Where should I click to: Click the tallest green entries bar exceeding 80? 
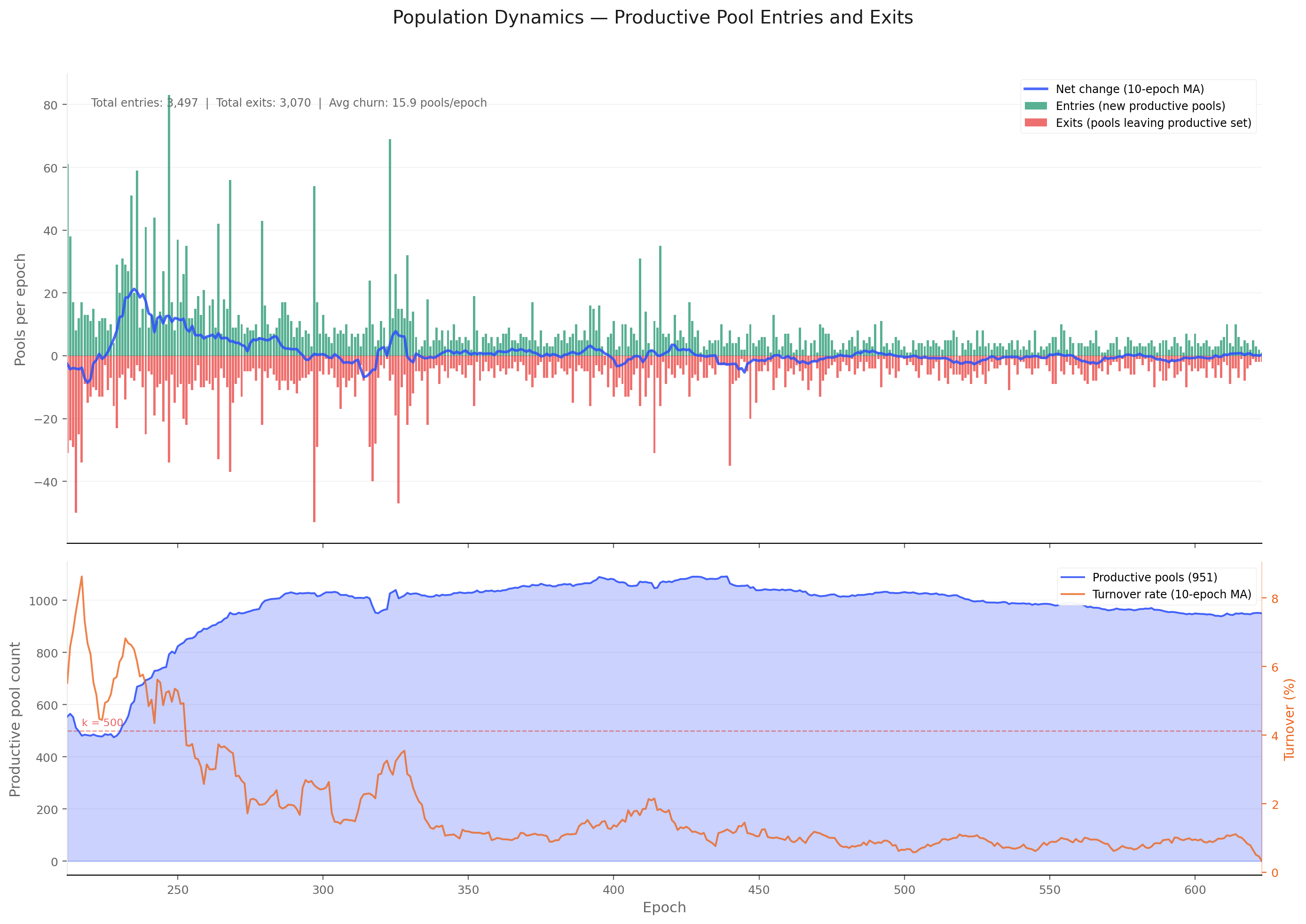[169, 225]
